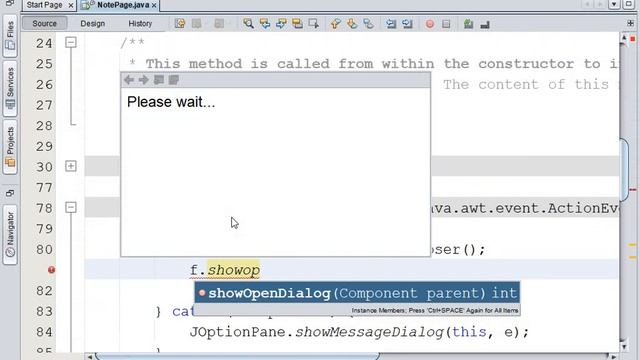Click the Comment code icon
The image size is (640, 360).
tap(469, 24)
